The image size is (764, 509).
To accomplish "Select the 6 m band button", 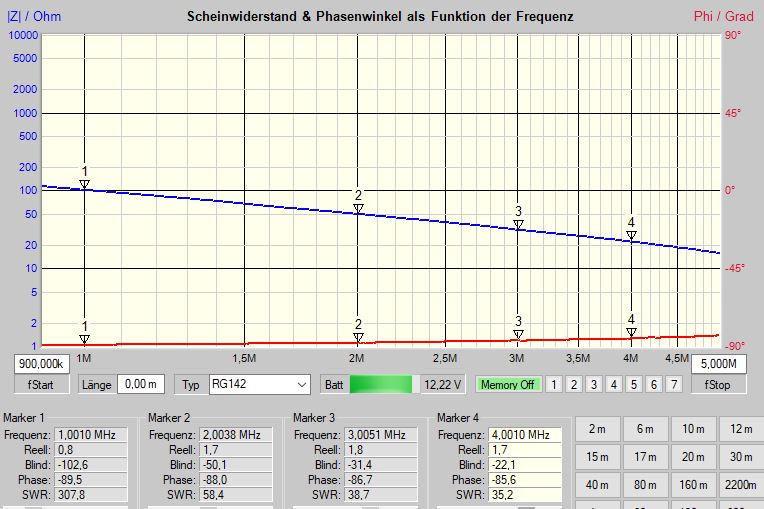I will click(x=646, y=430).
